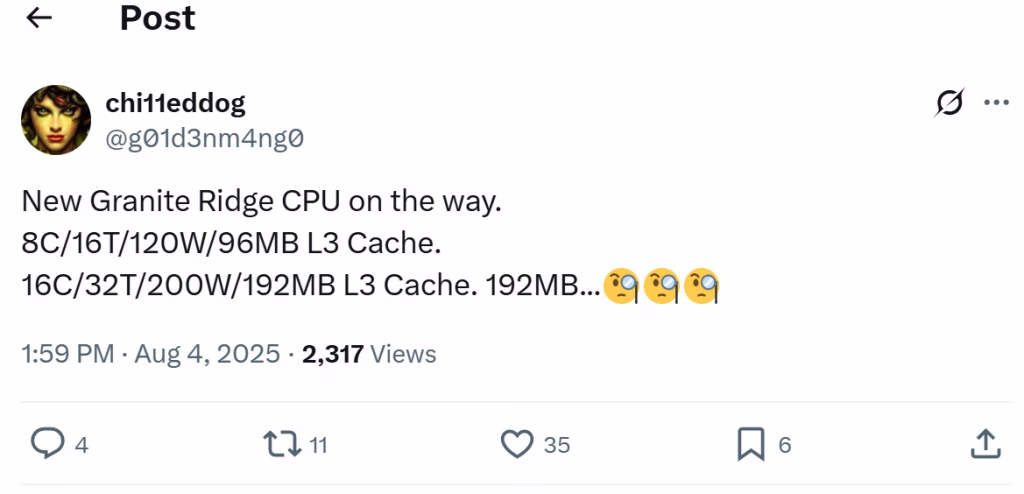Open the three-dot More options menu
The width and height of the screenshot is (1024, 494).
[x=996, y=103]
